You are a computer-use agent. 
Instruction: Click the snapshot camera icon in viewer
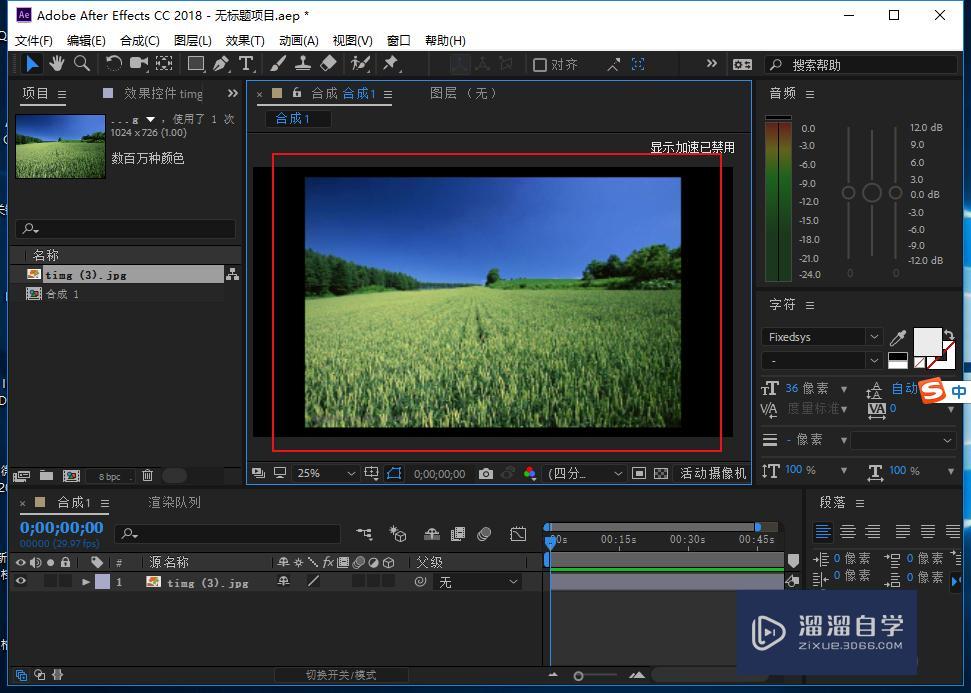click(x=486, y=474)
